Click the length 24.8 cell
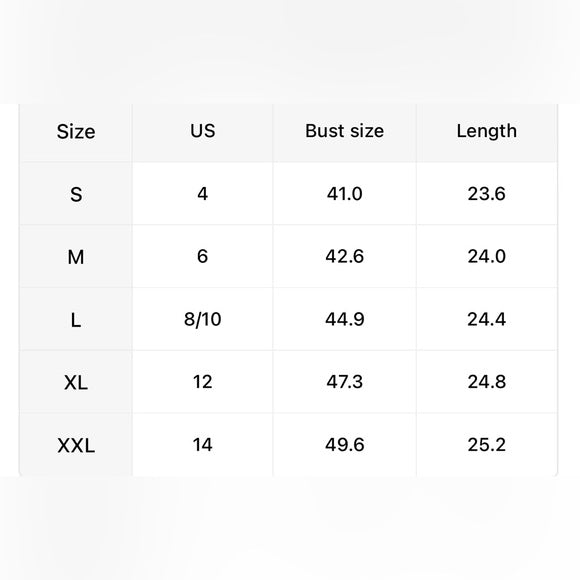 [486, 382]
